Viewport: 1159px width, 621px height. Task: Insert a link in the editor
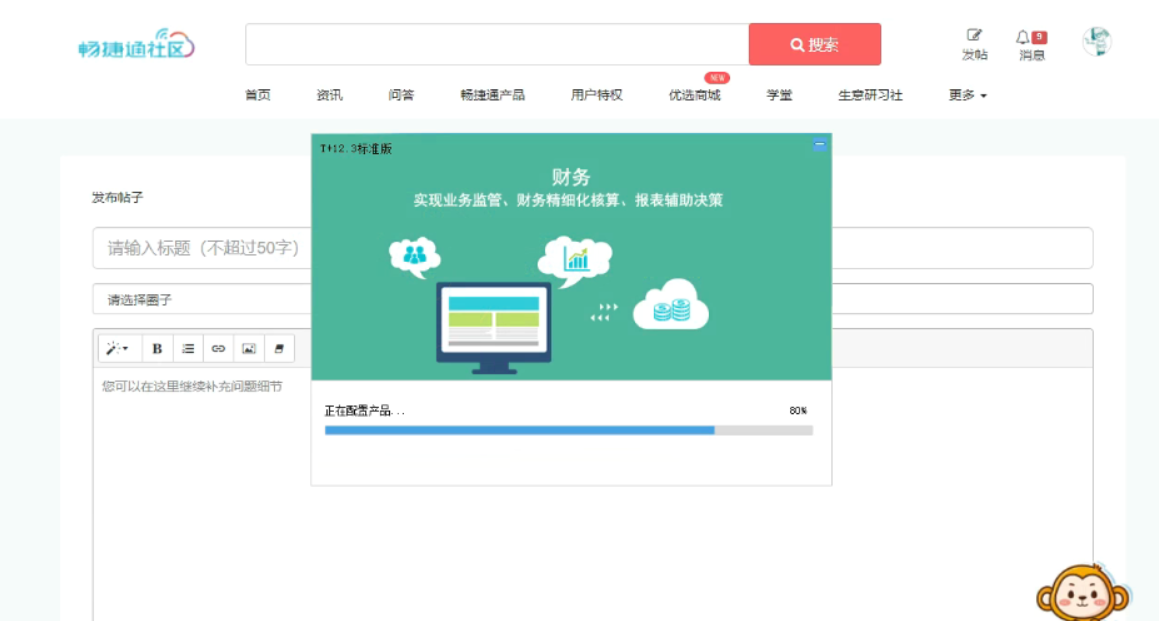point(218,348)
